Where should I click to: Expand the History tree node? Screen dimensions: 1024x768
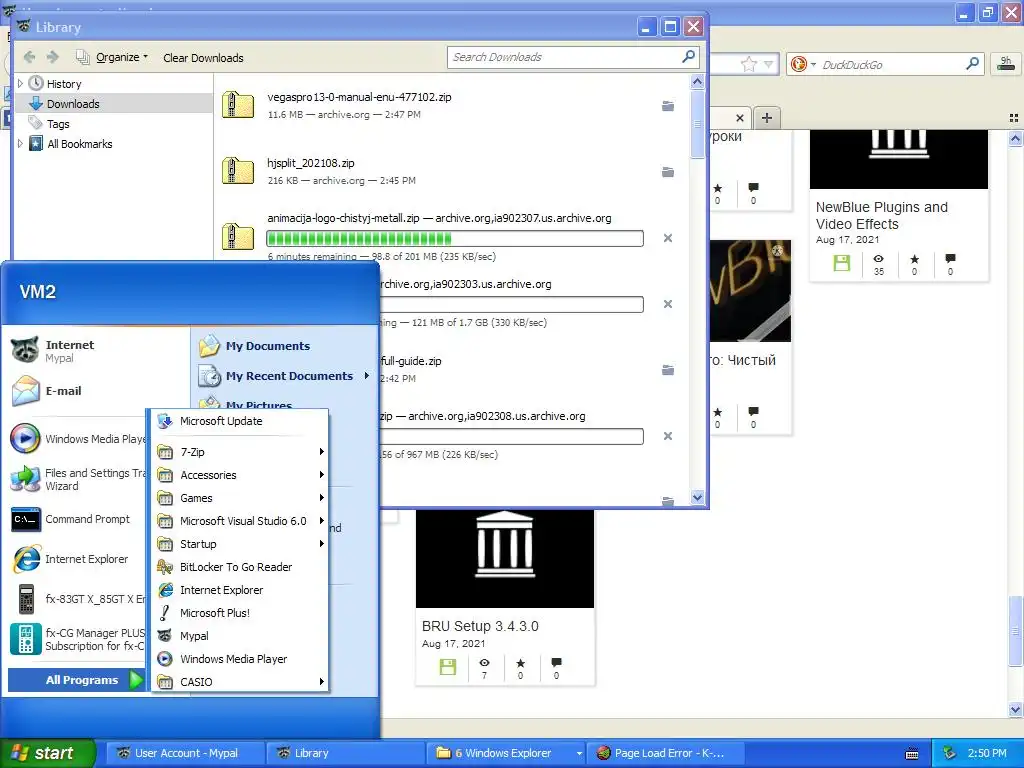tap(20, 84)
